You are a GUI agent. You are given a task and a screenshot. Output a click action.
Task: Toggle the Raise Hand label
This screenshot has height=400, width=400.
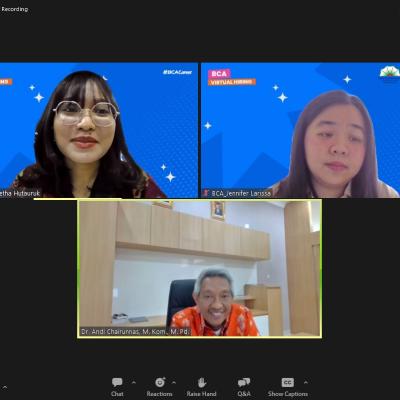[201, 394]
